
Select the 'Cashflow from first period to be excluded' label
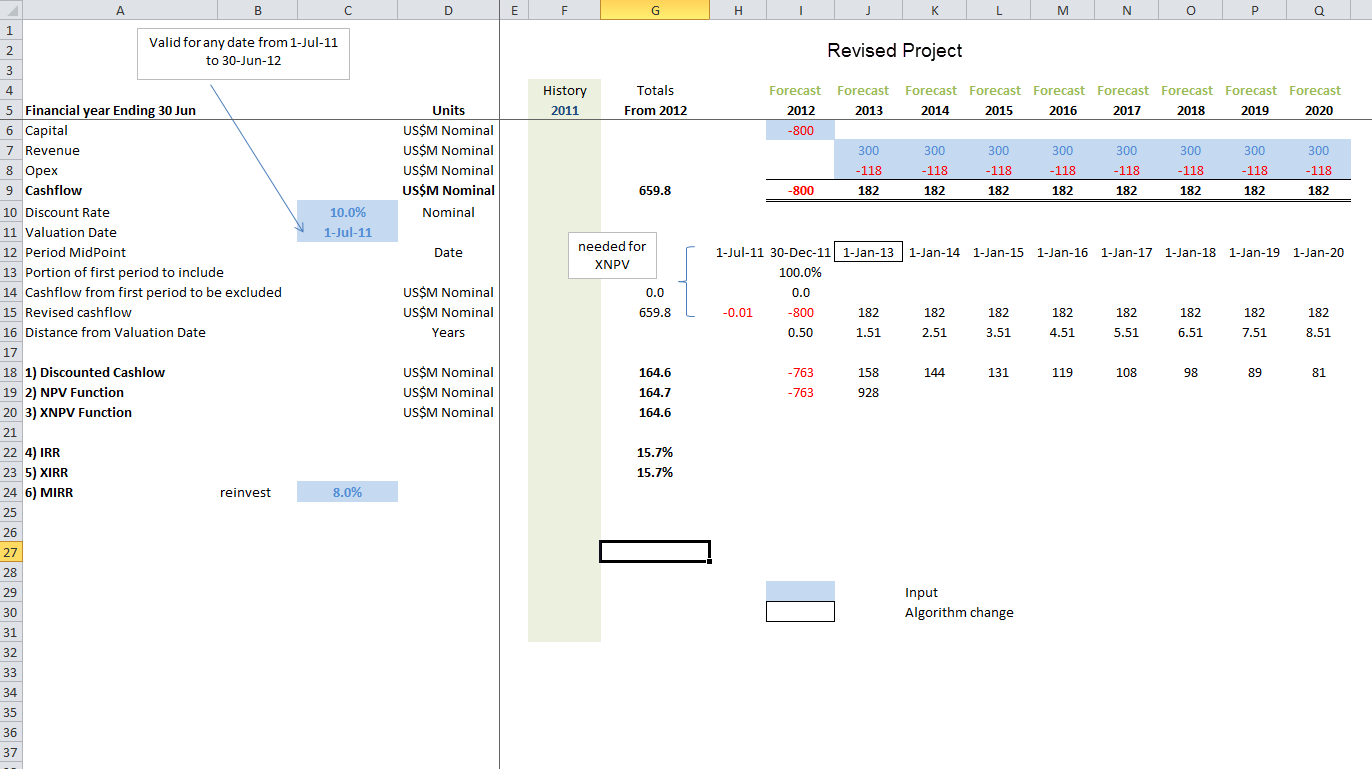pos(153,292)
